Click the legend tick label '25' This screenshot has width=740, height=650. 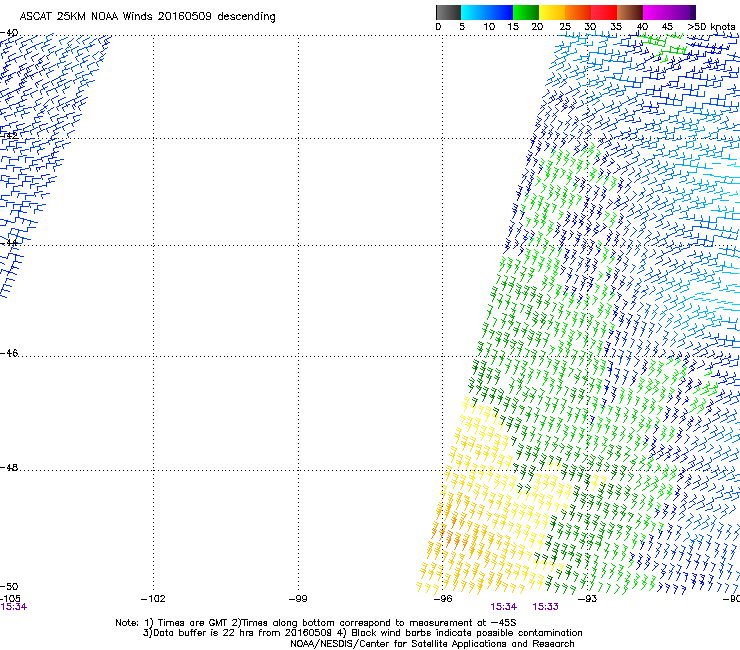[x=565, y=27]
